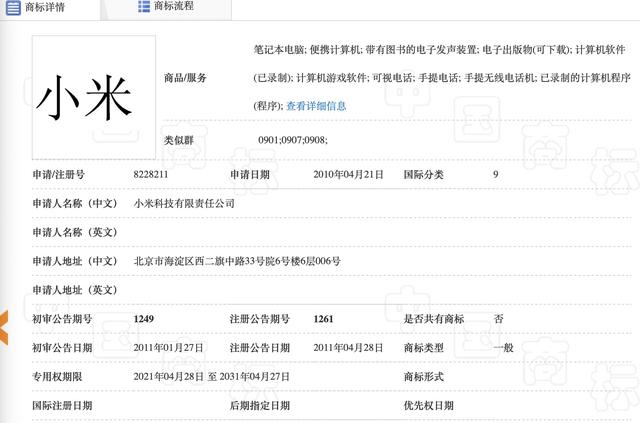This screenshot has width=640, height=423.
Task: Click the exclusive rights period end date 2031年04月27日
Action: (254, 376)
